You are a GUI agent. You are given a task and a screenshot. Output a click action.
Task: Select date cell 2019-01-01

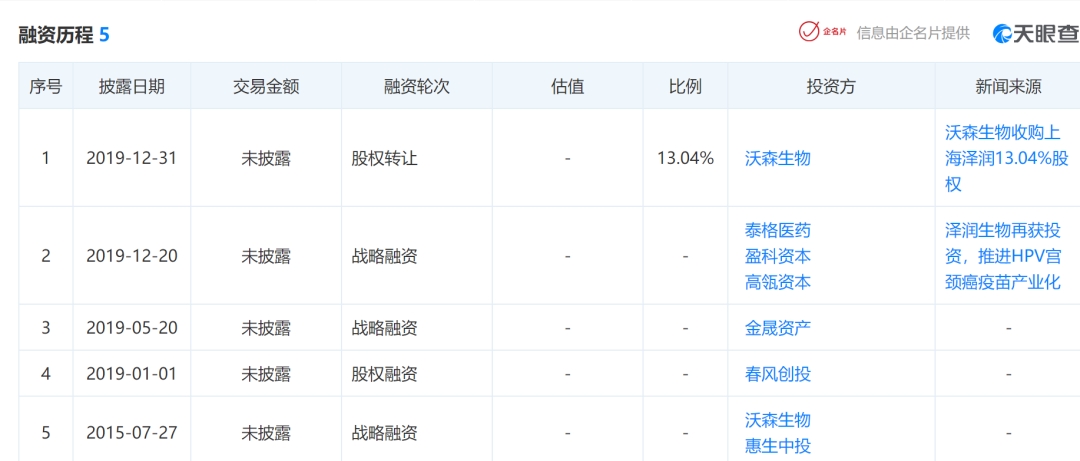tap(132, 374)
